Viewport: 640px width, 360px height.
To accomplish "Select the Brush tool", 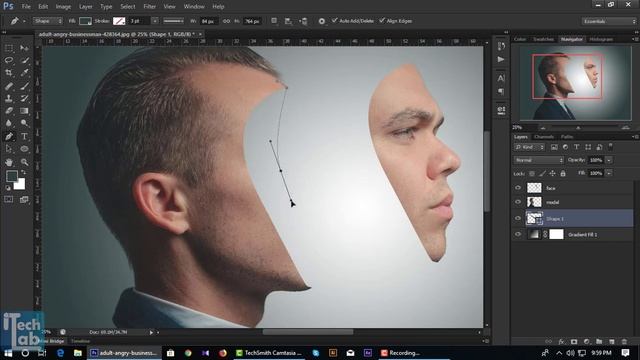I will [24, 86].
